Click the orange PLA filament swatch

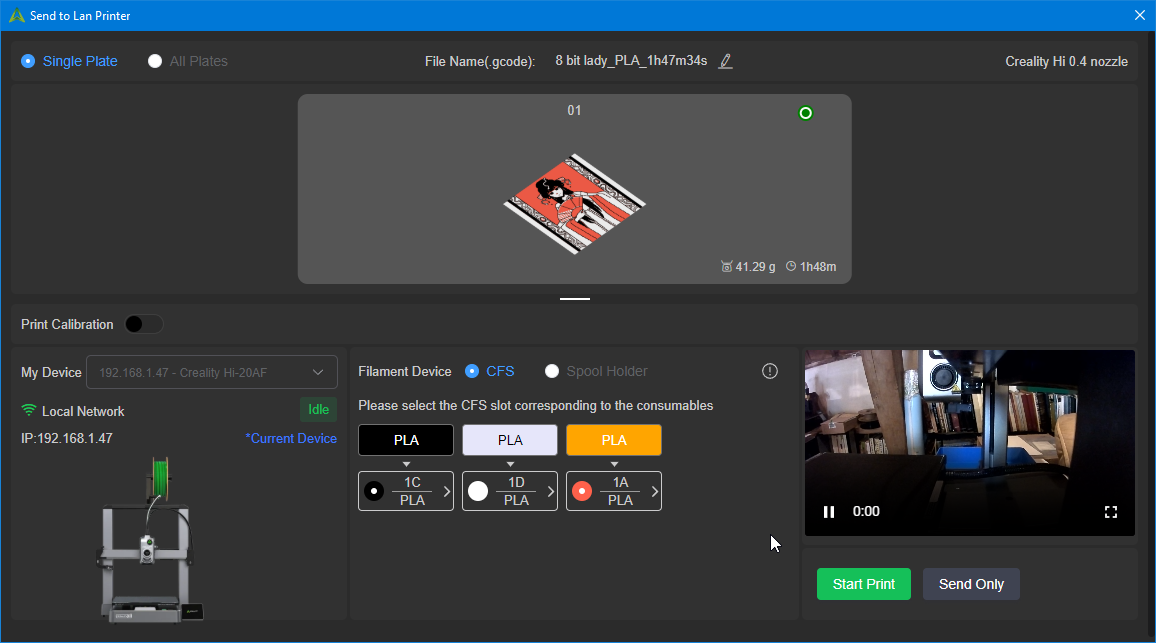click(613, 440)
